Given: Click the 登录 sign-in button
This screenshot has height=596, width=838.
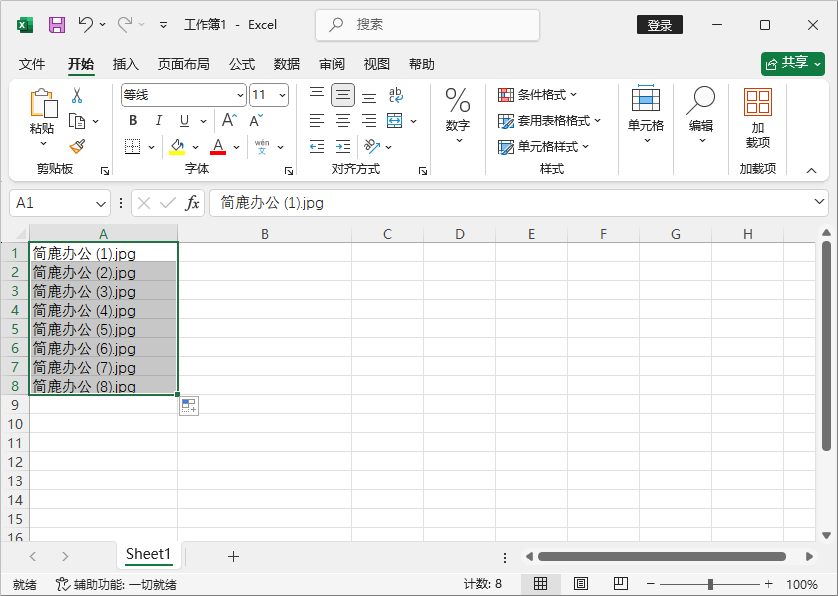Looking at the screenshot, I should point(660,25).
